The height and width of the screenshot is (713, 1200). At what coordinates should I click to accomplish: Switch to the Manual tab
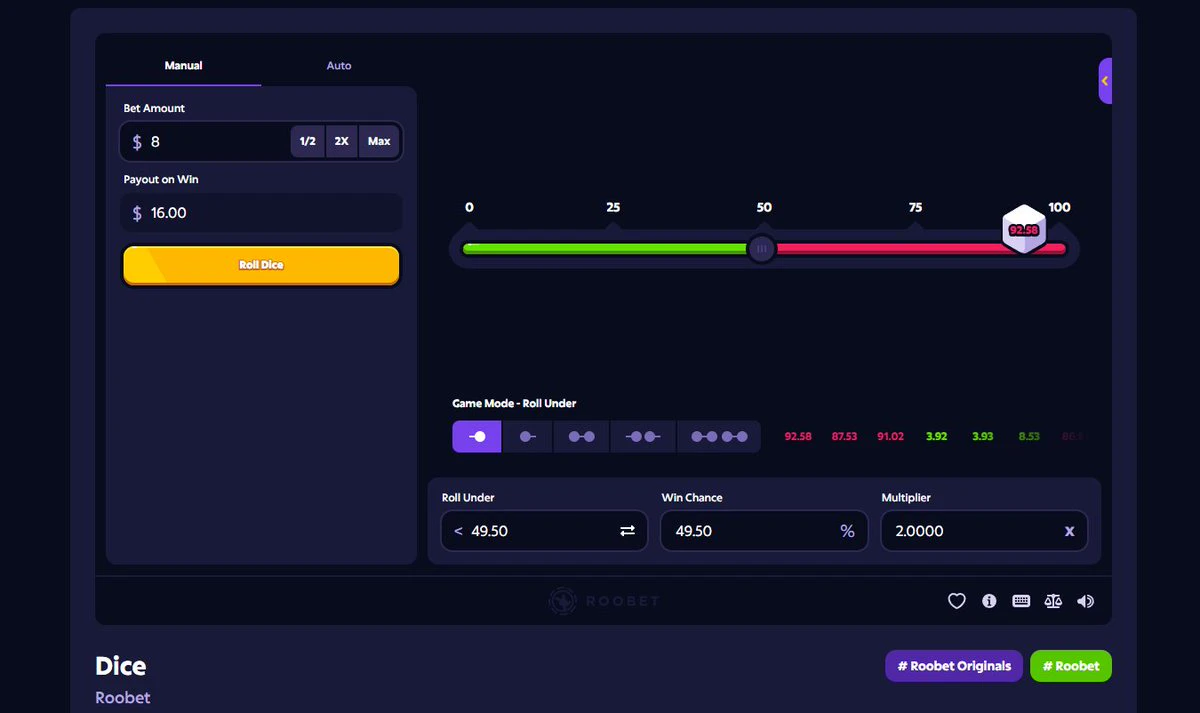pyautogui.click(x=183, y=66)
